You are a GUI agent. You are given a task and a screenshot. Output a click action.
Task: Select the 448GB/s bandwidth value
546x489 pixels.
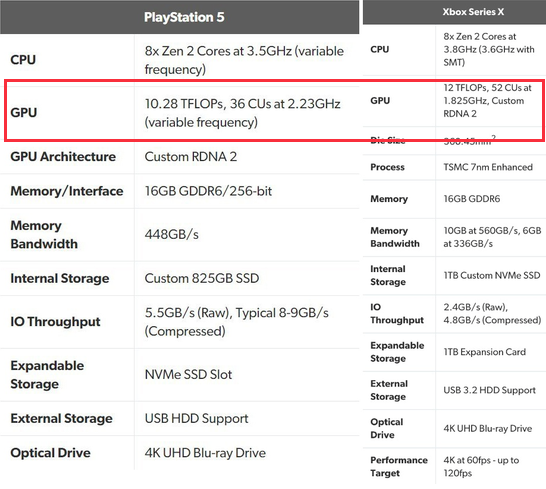(172, 234)
